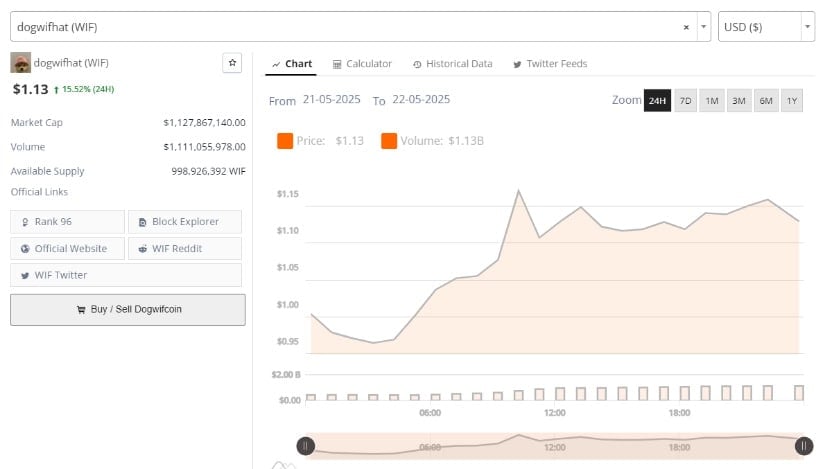825x469 pixels.
Task: Click the Buy / Sell Dogwifcoin button
Action: pos(127,310)
